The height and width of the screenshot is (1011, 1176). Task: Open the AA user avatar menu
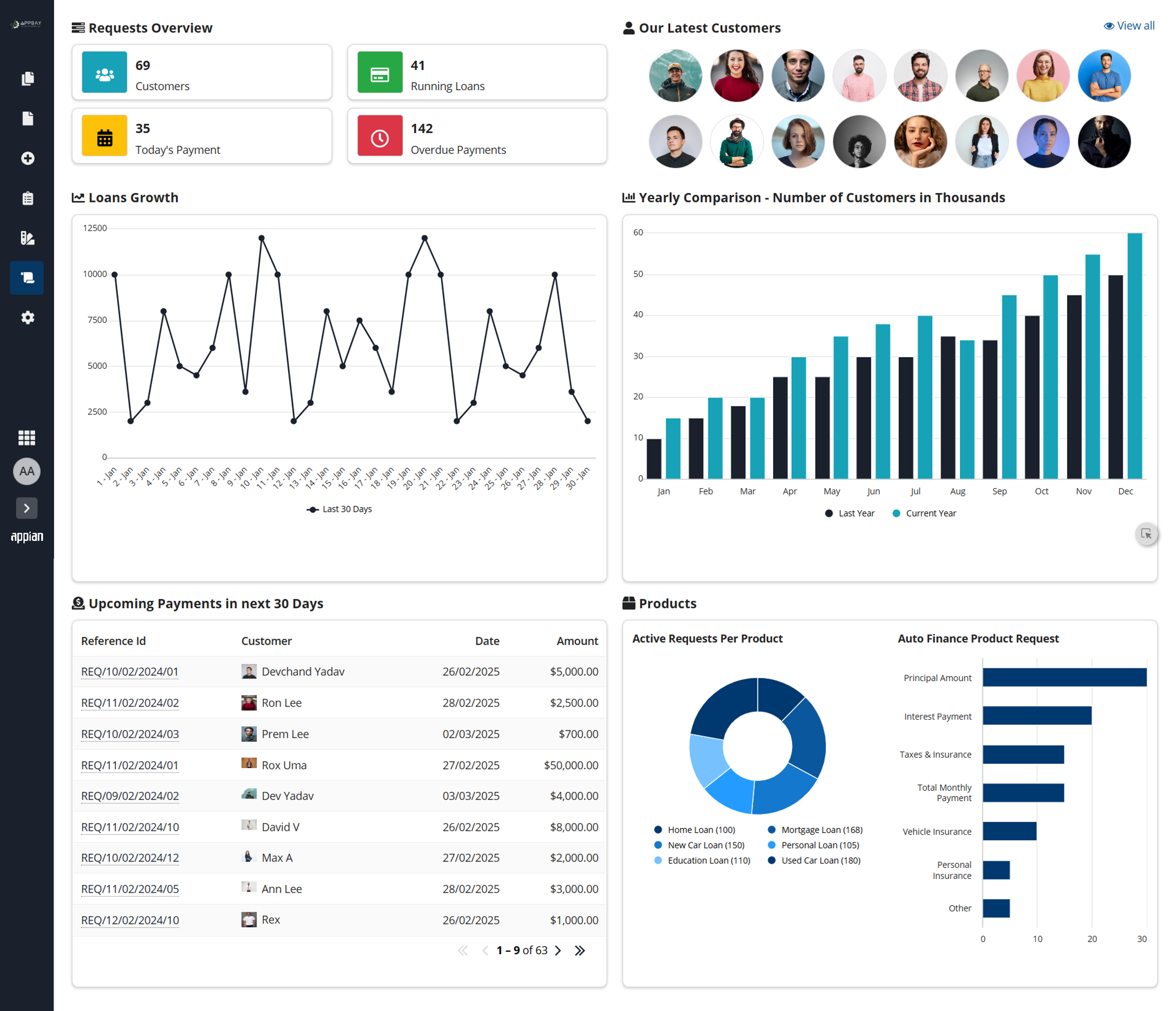[27, 471]
